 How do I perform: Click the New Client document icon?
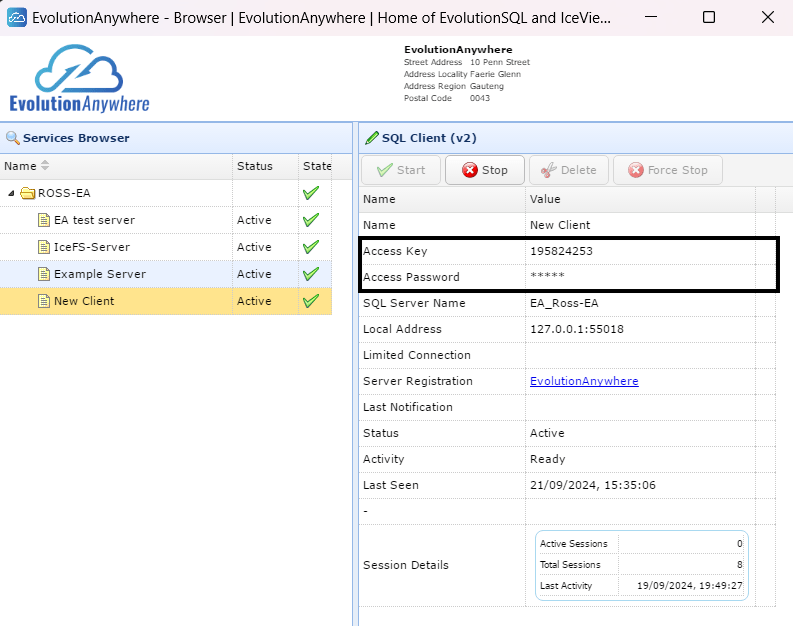point(44,301)
